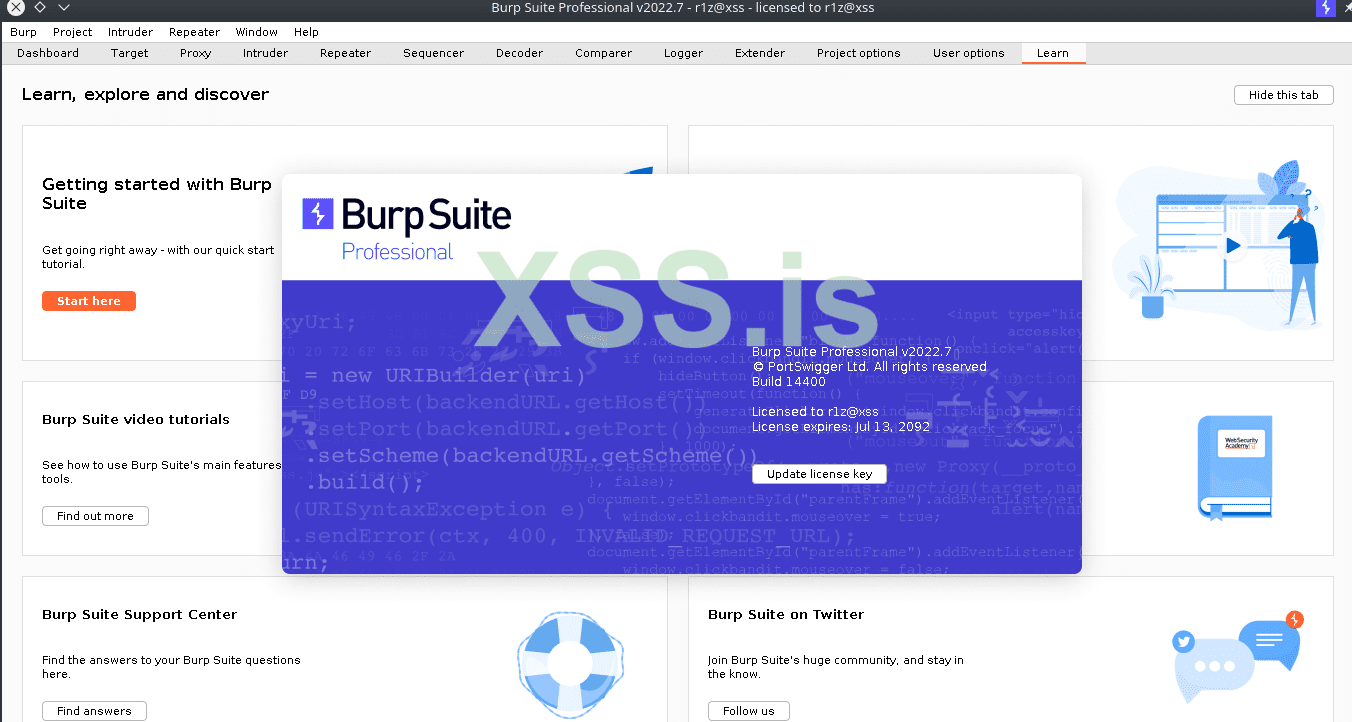Click Find out more for video tutorials
The width and height of the screenshot is (1352, 722).
(95, 516)
